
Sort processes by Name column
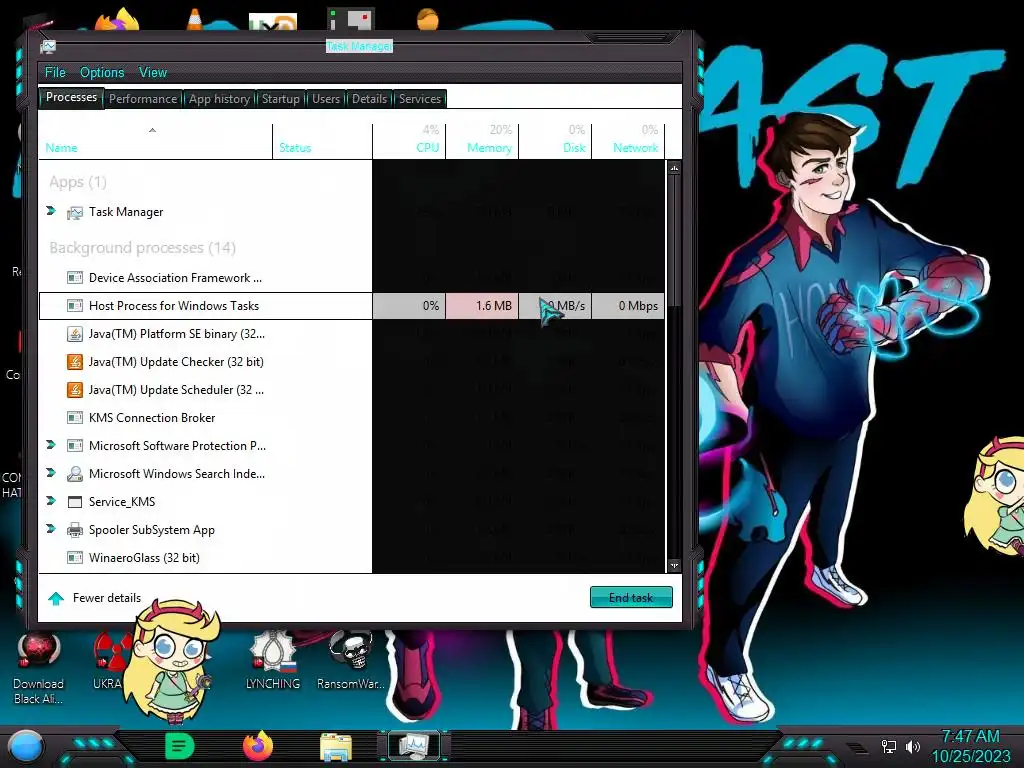(x=155, y=141)
